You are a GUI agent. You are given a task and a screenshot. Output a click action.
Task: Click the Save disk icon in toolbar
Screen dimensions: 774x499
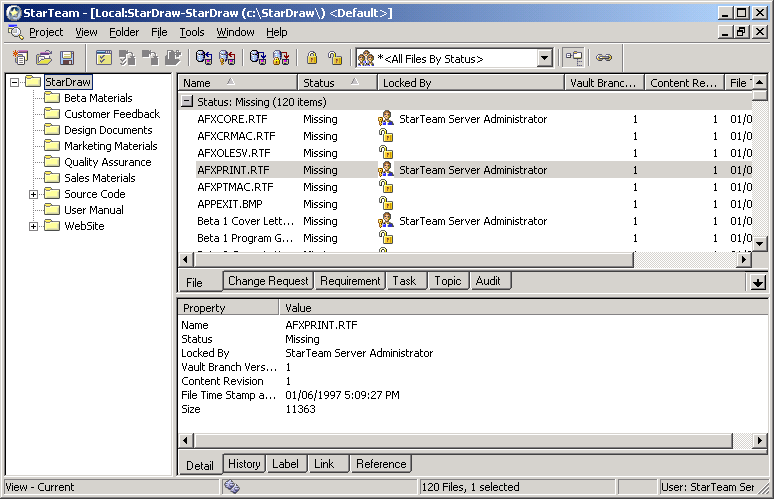click(x=68, y=58)
